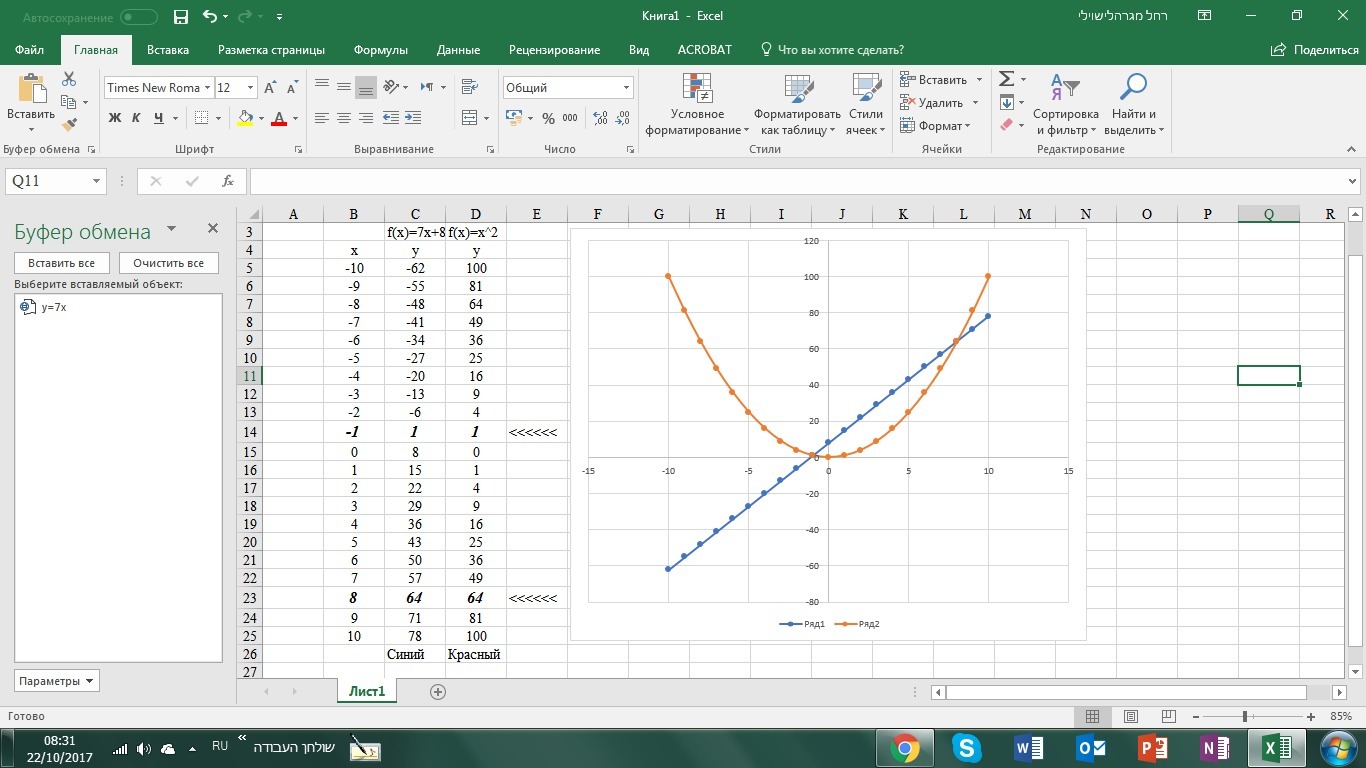The image size is (1366, 768).
Task: Decrease decimal places
Action: point(622,118)
